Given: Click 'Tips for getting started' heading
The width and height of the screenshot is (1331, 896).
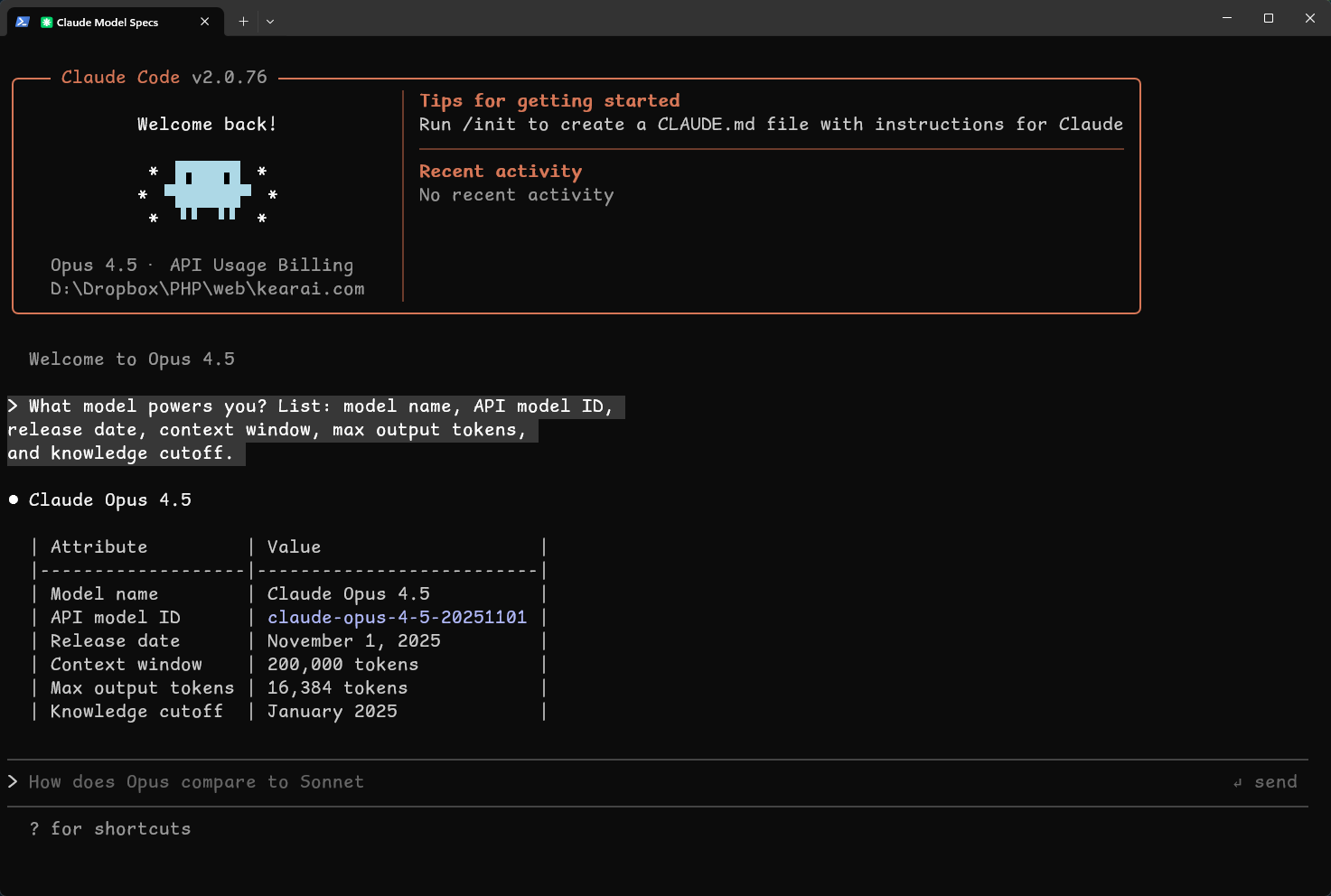Looking at the screenshot, I should pyautogui.click(x=549, y=101).
